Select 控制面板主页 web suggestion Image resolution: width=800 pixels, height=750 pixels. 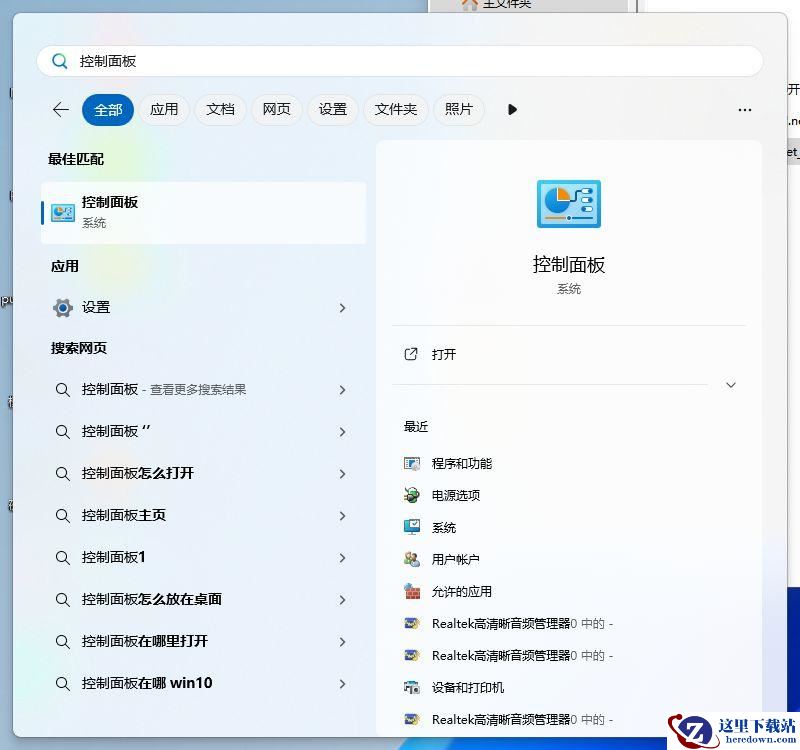click(124, 516)
